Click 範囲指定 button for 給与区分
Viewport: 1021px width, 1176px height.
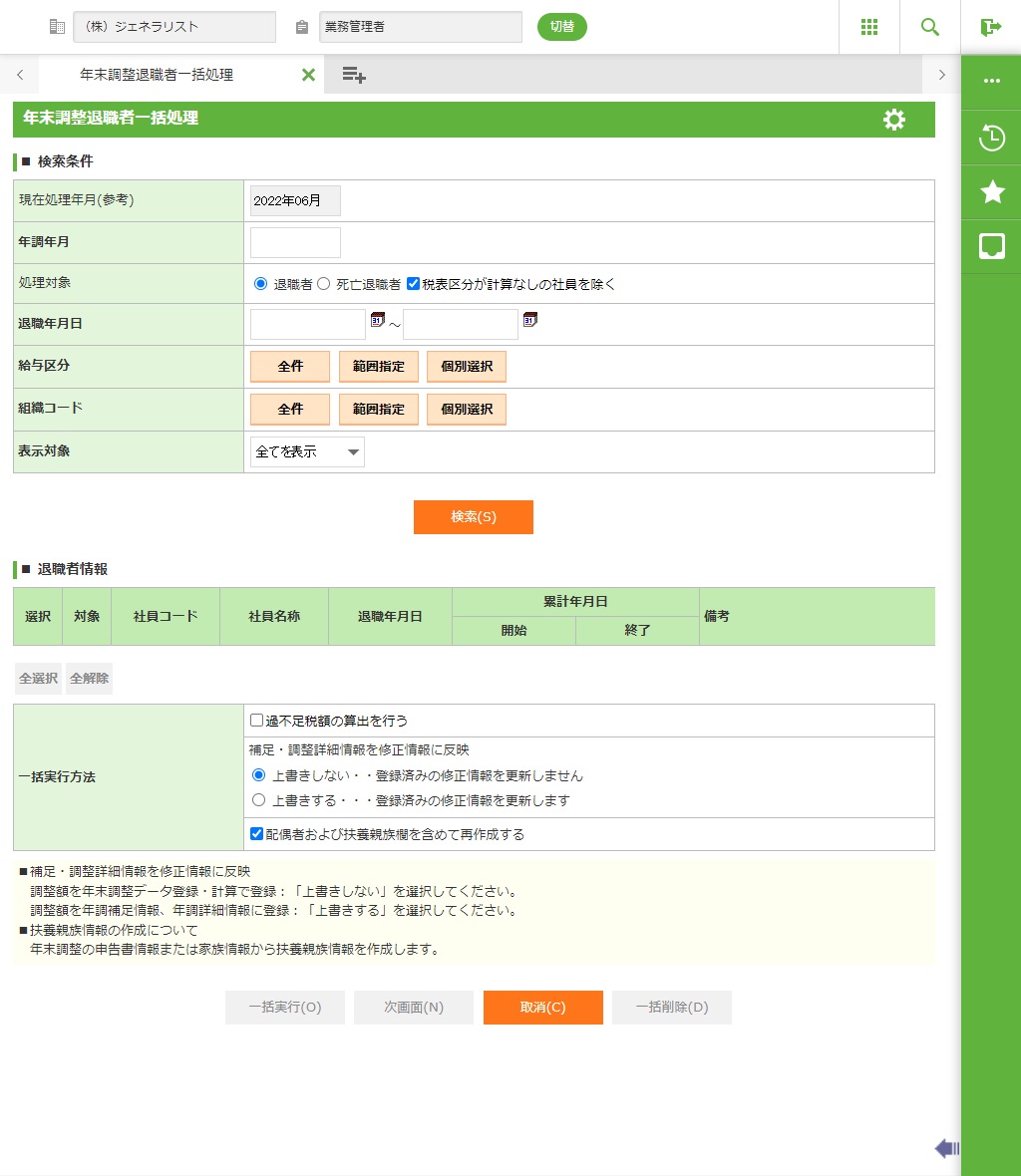(379, 367)
